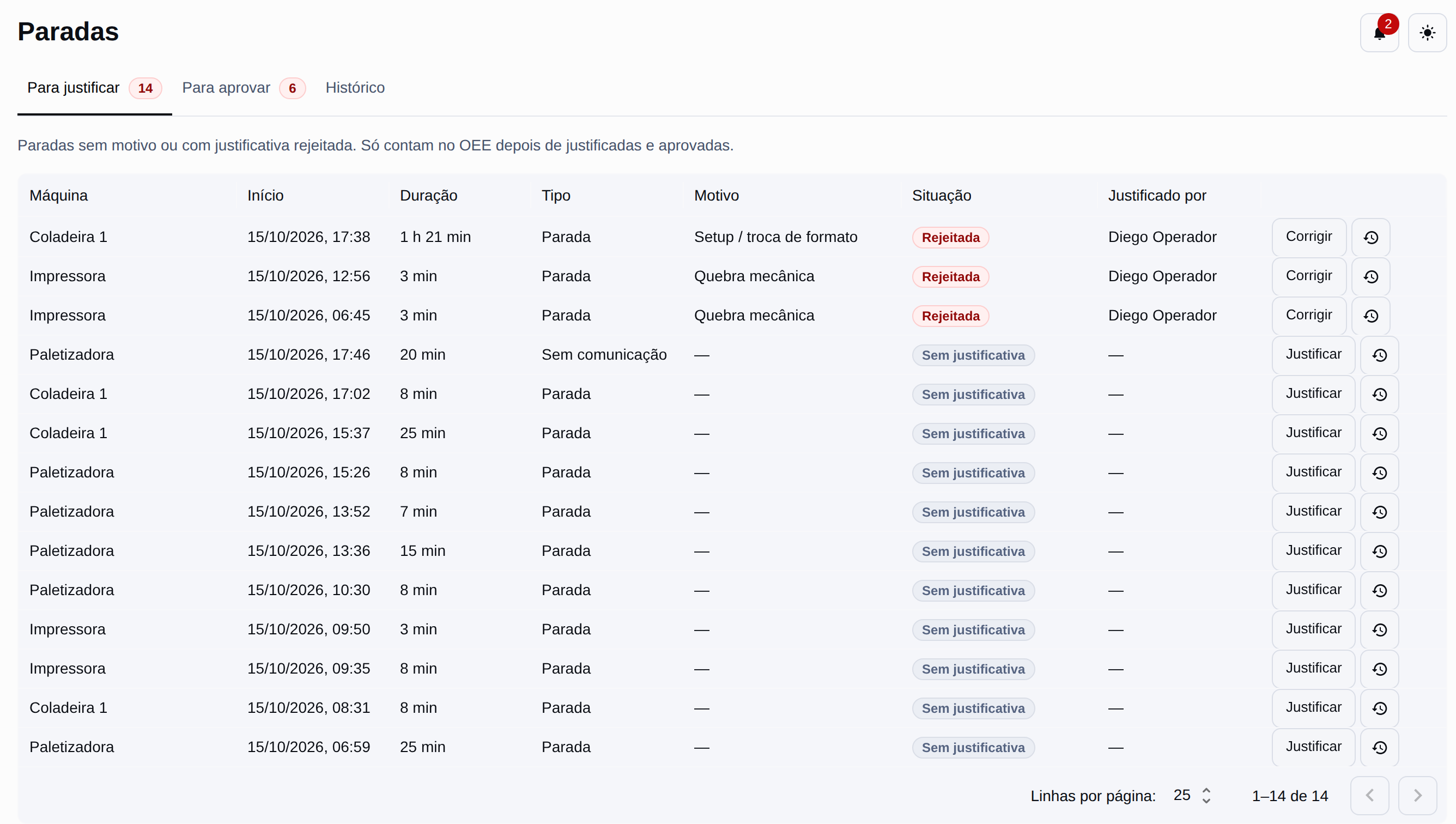1456x824 pixels.
Task: Click Corrigir for Impressora 06:45 stop
Action: (x=1309, y=316)
